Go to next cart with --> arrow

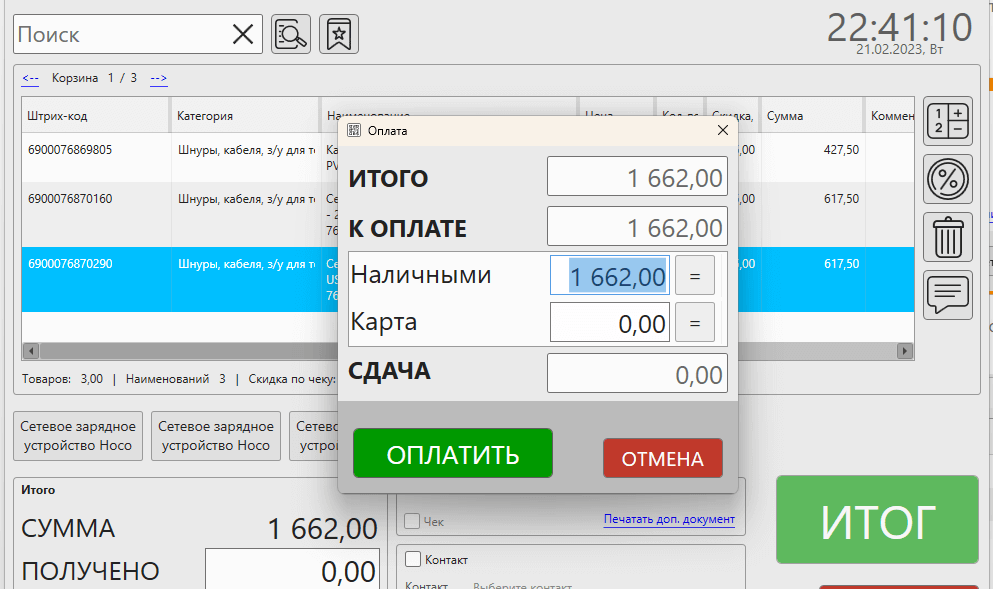coord(158,78)
